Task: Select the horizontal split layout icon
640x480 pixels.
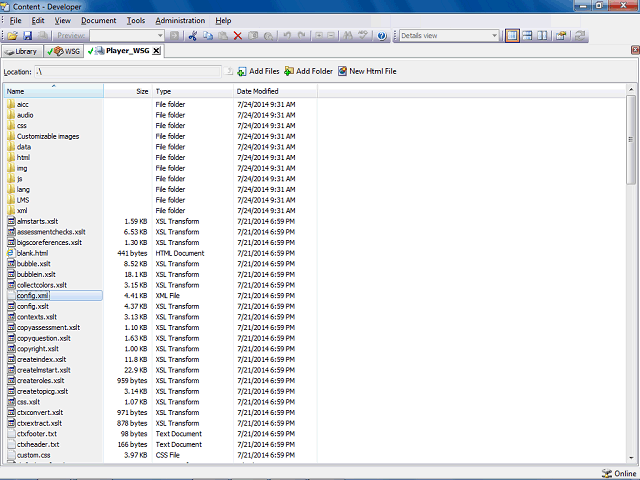Action: pos(527,36)
